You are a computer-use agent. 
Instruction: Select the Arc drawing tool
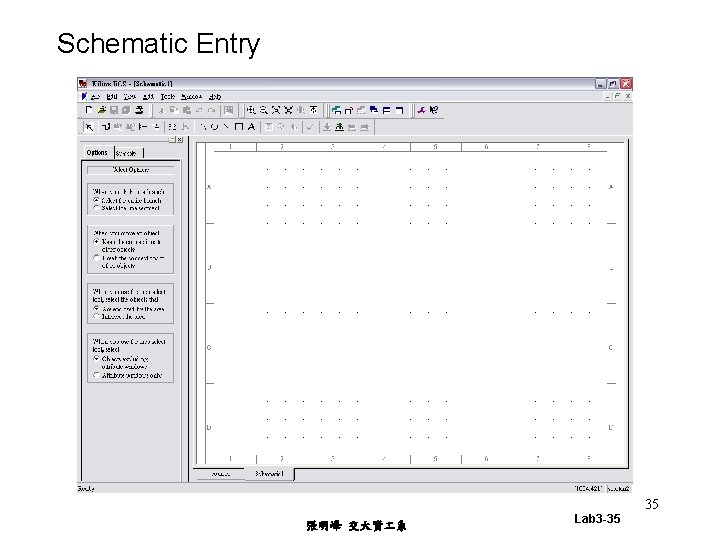pos(203,127)
